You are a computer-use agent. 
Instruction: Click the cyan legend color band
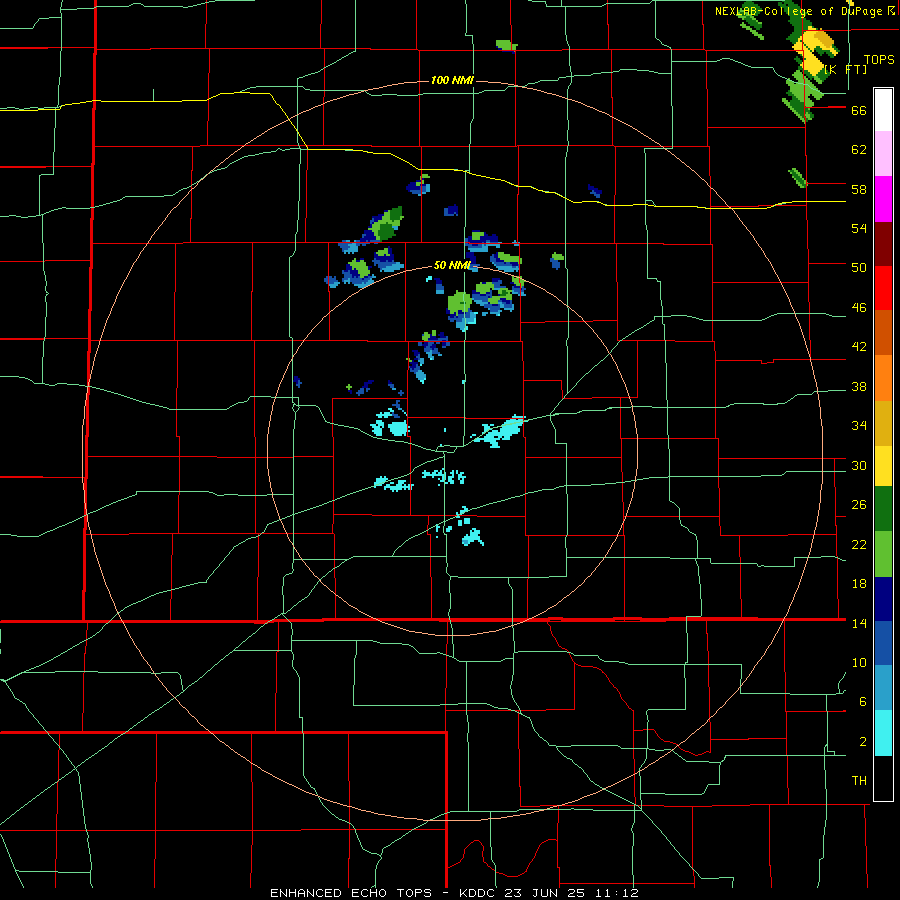click(883, 733)
